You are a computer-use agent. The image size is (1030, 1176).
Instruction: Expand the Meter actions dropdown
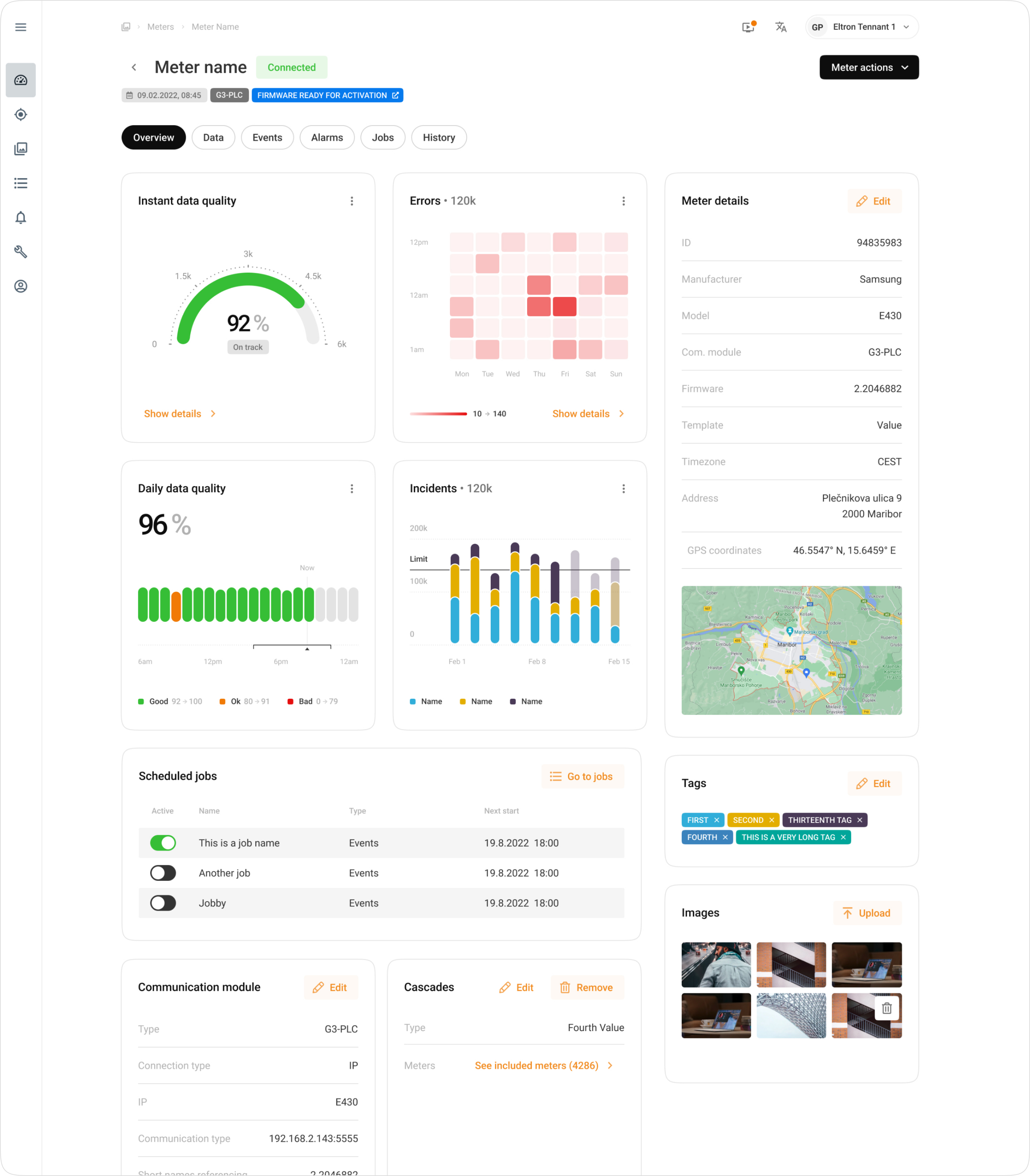click(869, 67)
